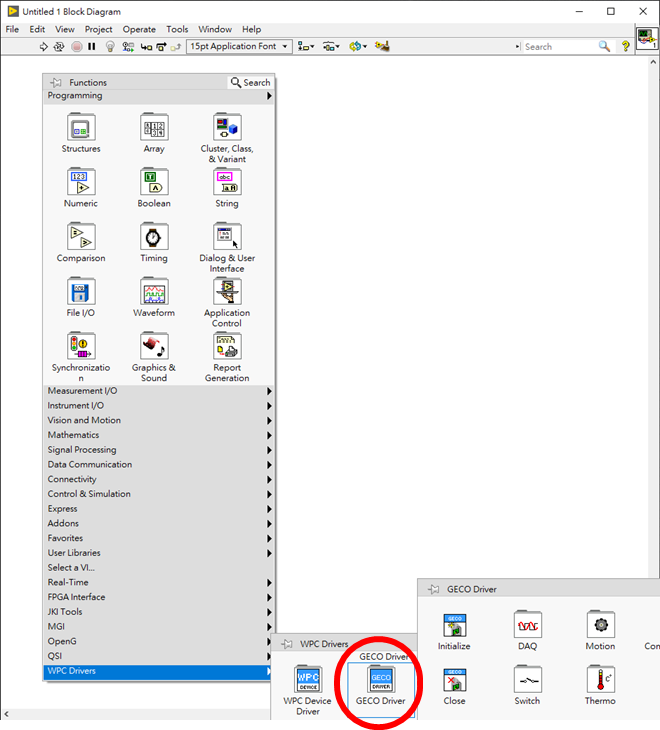Pin the Functions palette with thumbtack
660x730 pixels.
coord(56,83)
